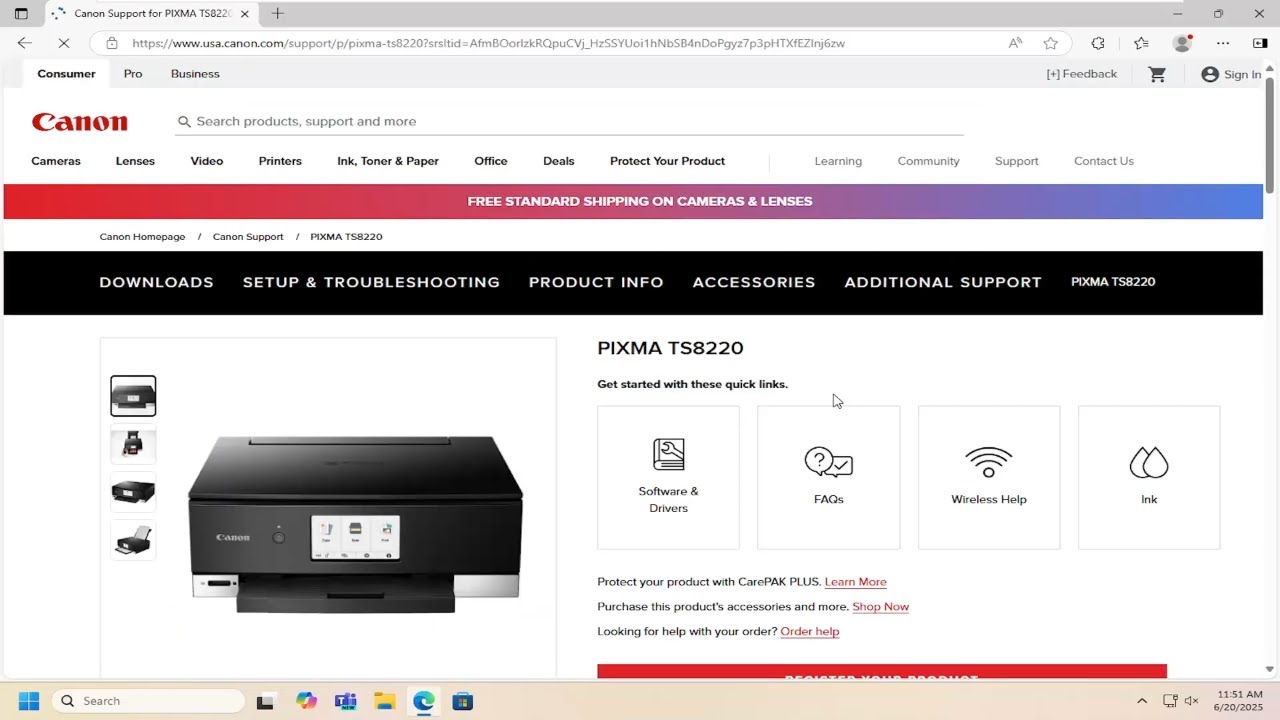Go back to previous page
The height and width of the screenshot is (720, 1280).
[25, 43]
